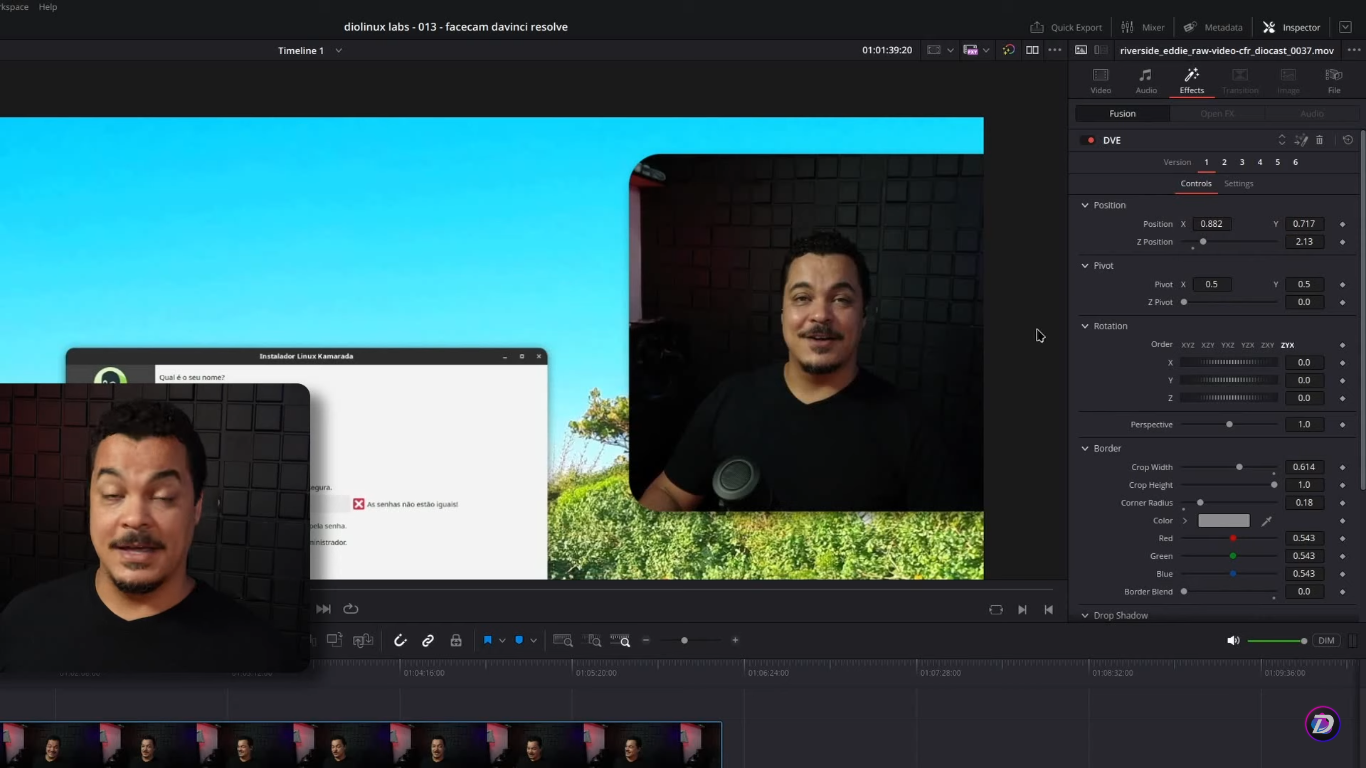Image resolution: width=1366 pixels, height=768 pixels.
Task: Click the Perspective slider handle
Action: [x=1229, y=425]
